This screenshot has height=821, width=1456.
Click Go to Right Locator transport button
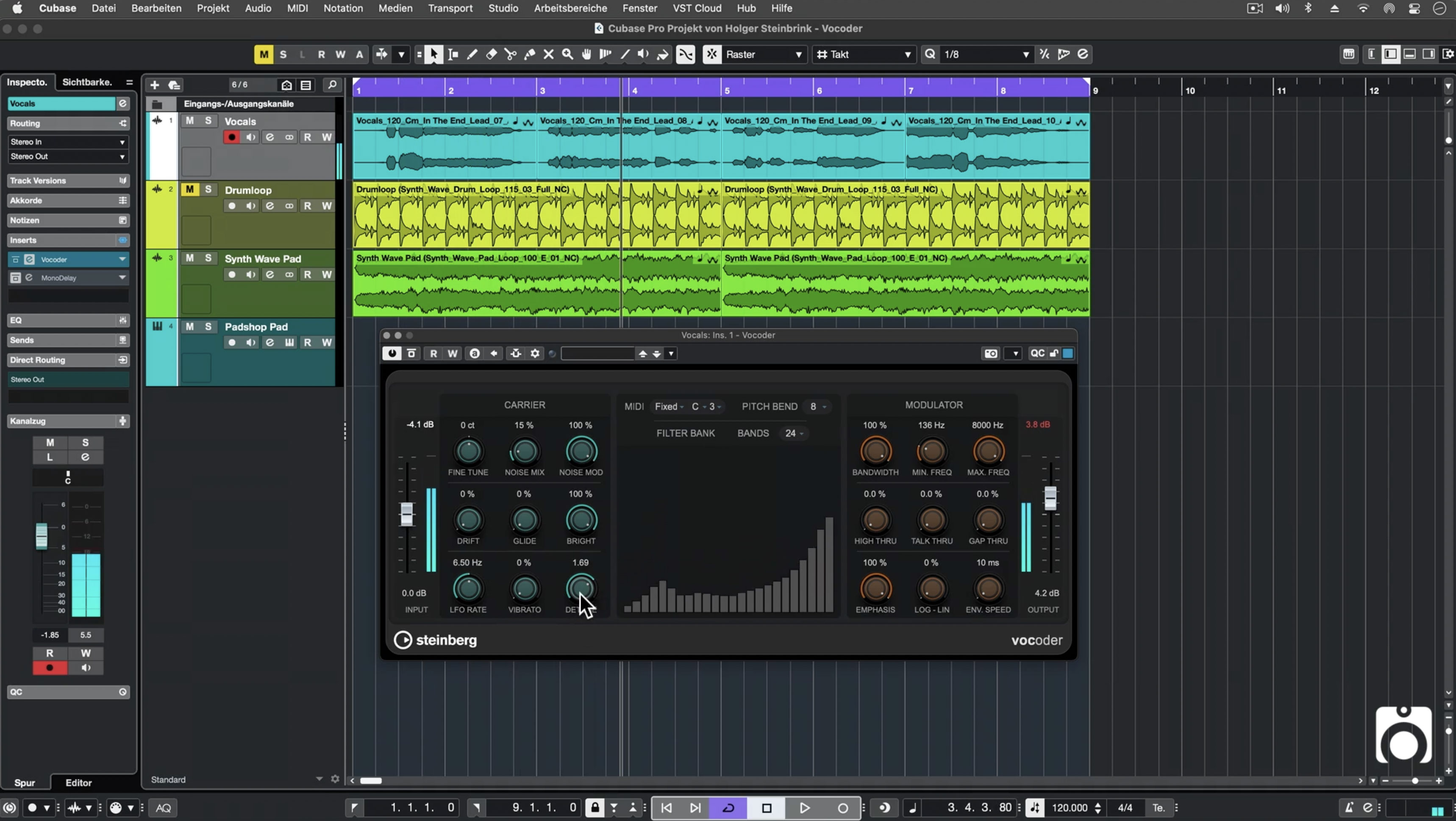tap(696, 807)
